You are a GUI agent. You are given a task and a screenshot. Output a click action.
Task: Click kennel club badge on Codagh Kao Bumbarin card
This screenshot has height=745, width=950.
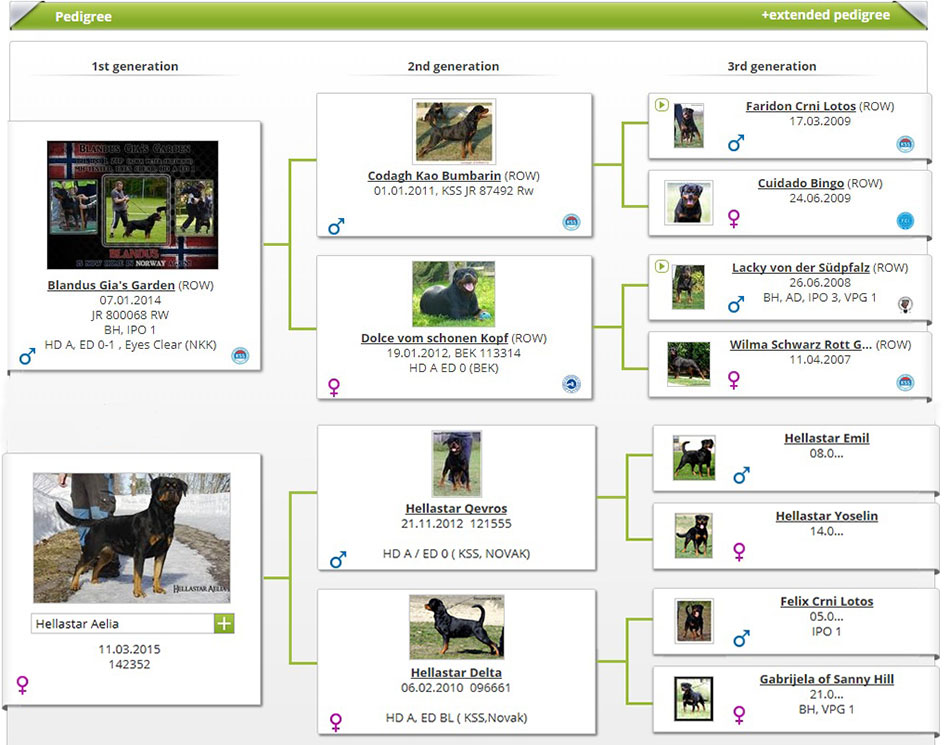(x=571, y=222)
